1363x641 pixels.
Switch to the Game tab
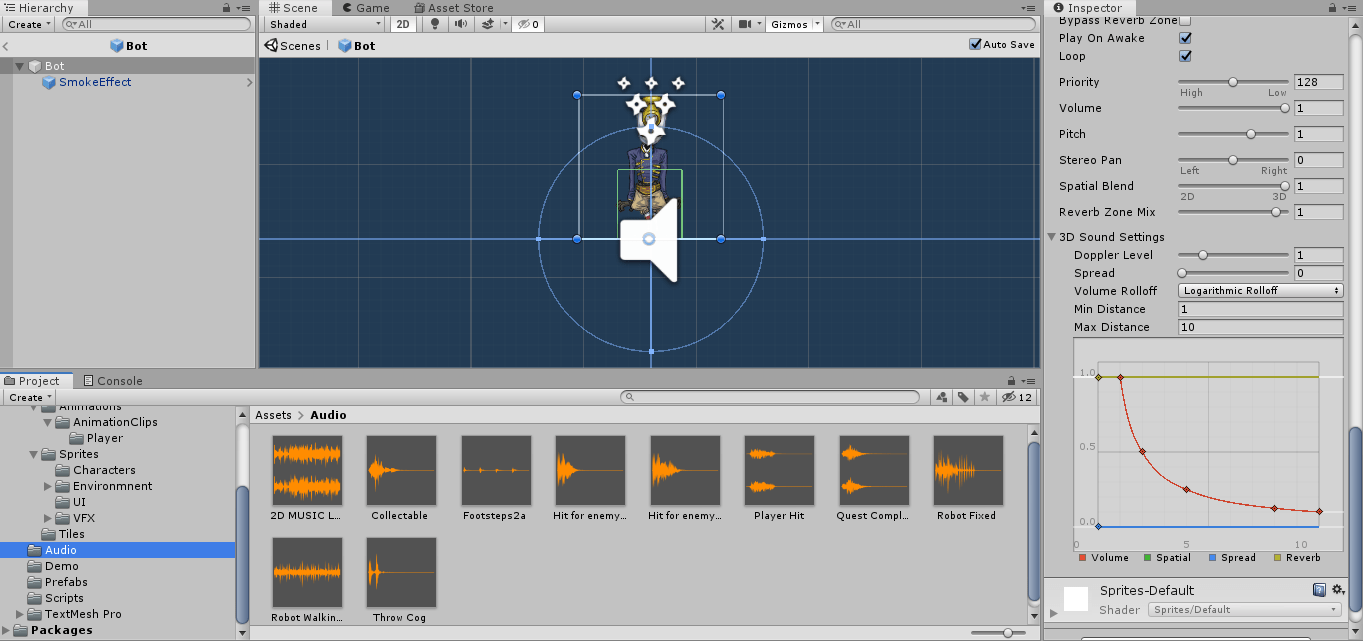pos(365,8)
